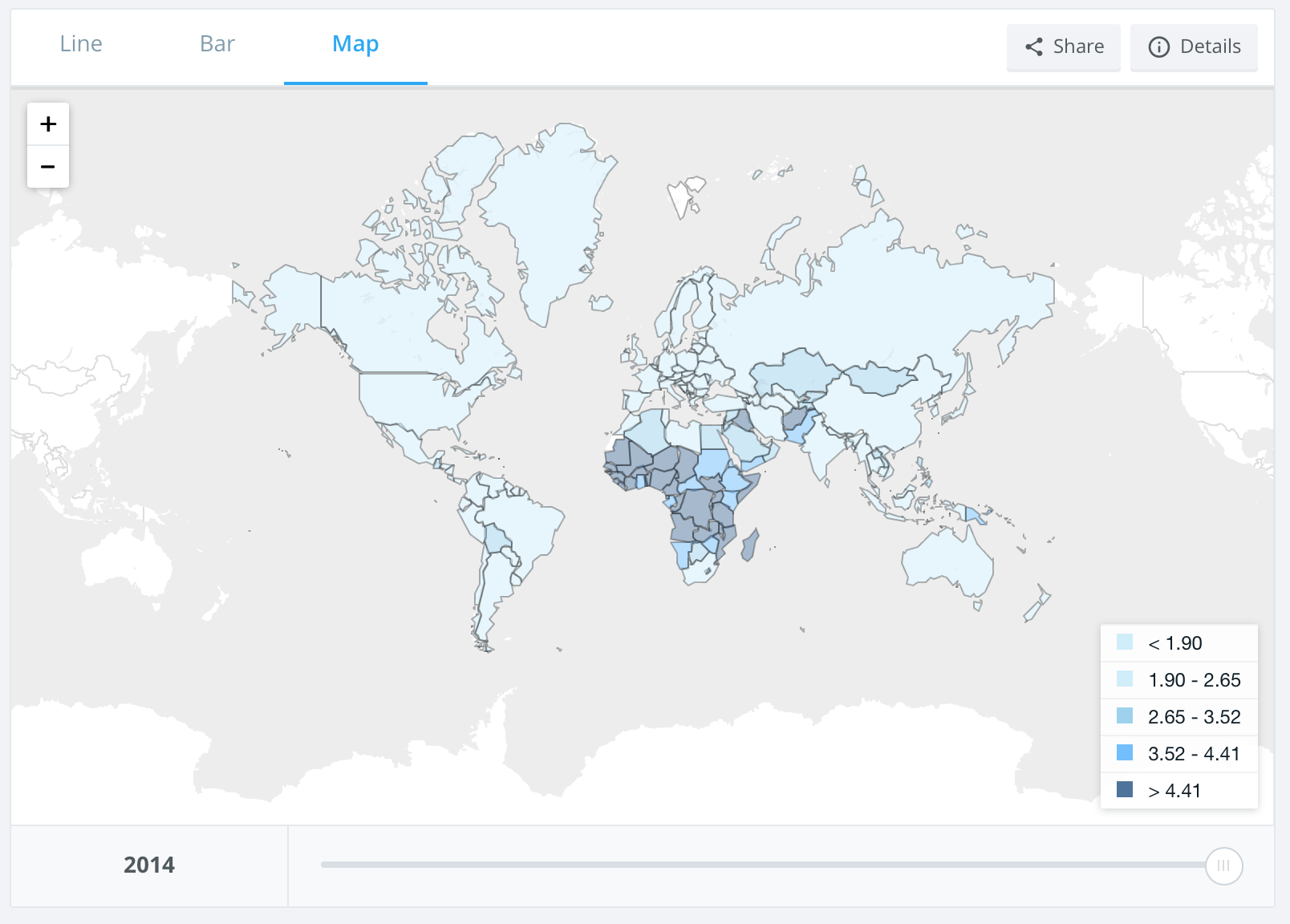Click the '1.90 - 2.65' legend swatch
Screen dimensions: 1290x924
tap(1125, 679)
